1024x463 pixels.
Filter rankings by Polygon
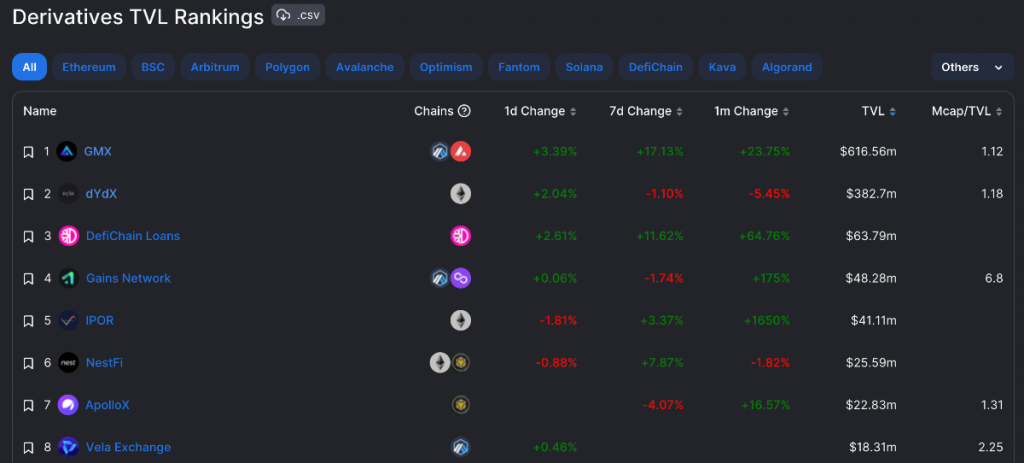[x=287, y=67]
